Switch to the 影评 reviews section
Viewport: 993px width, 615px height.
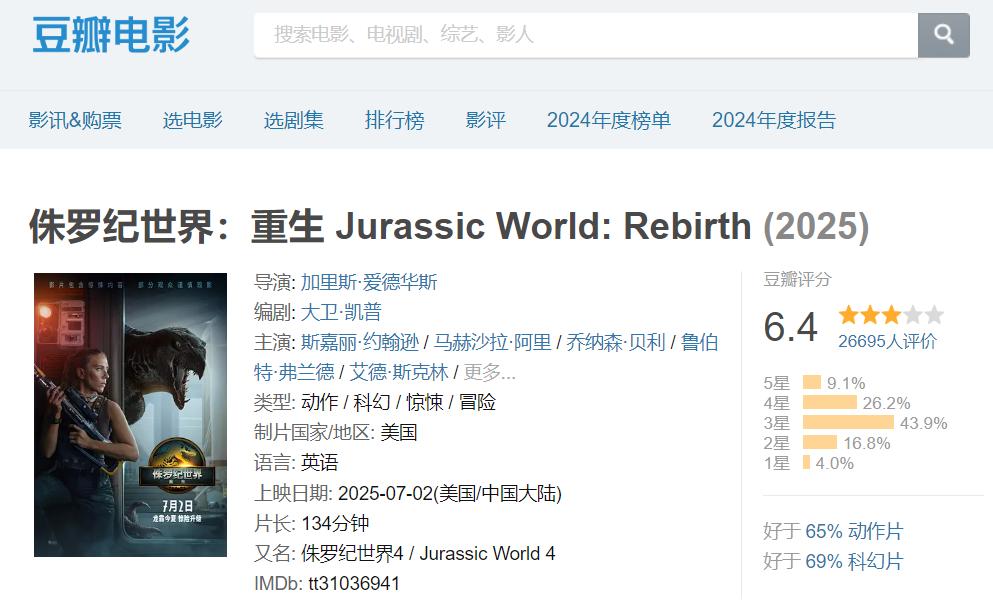point(486,120)
